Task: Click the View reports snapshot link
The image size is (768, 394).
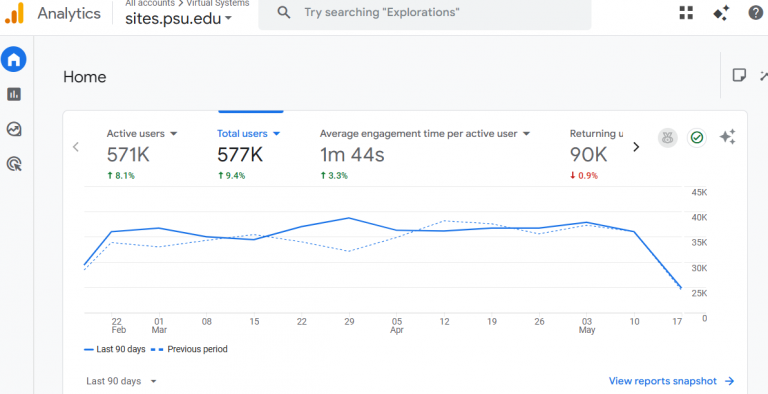Action: 672,381
